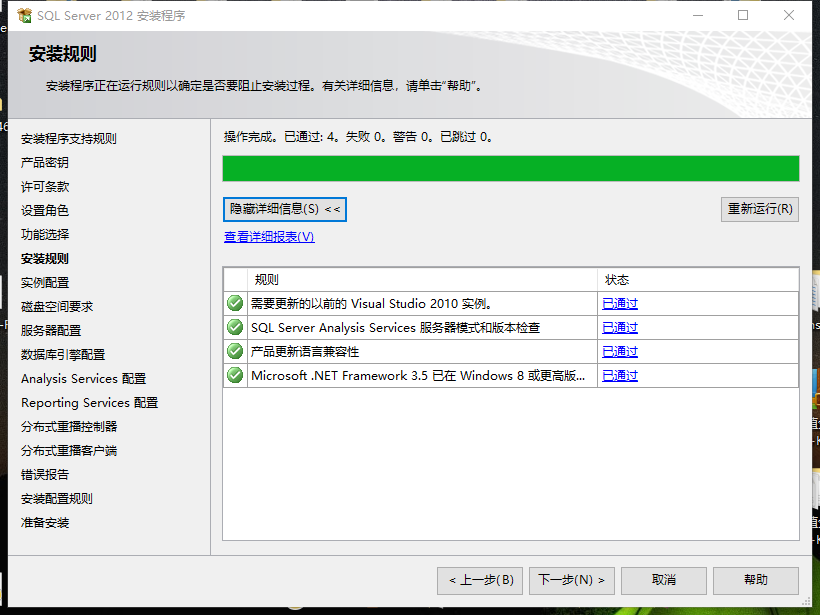Collapse details using 隐藏详细信息(S)
Viewport: 820px width, 615px height.
coord(283,209)
